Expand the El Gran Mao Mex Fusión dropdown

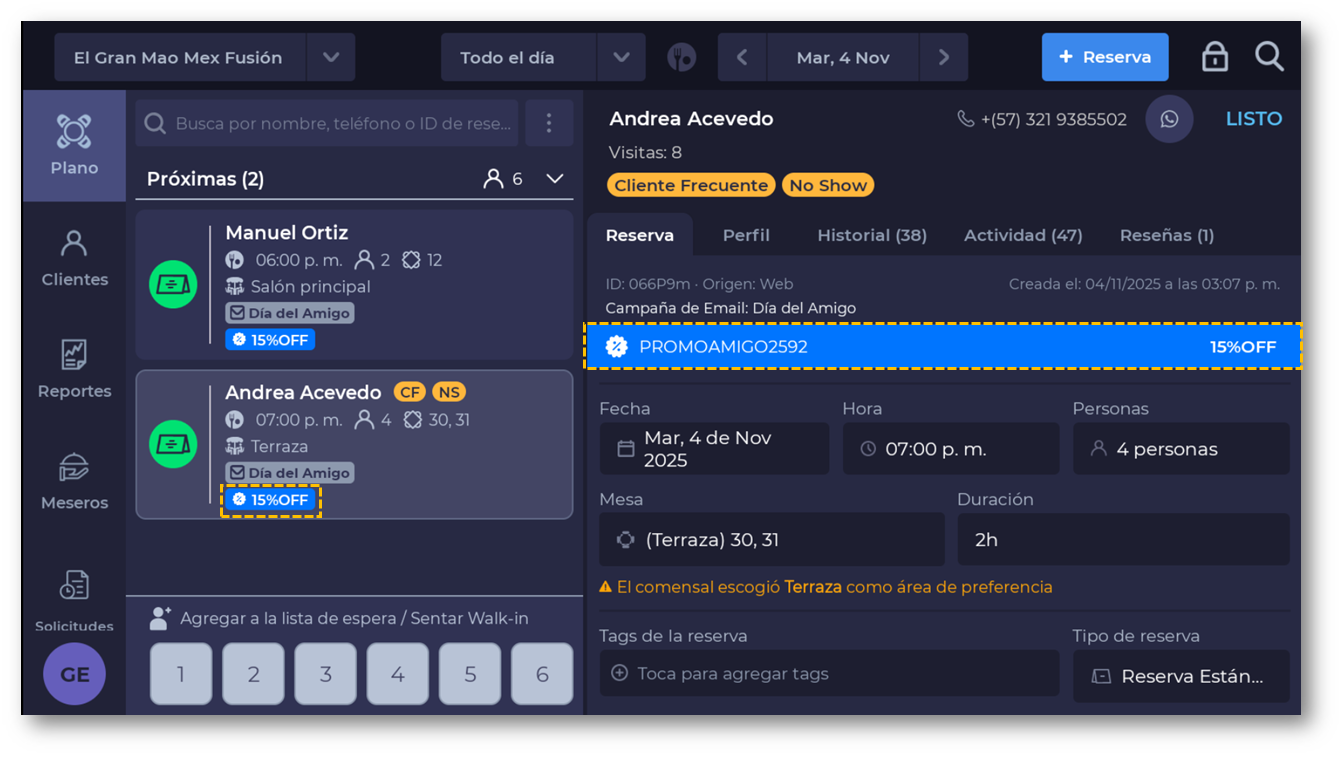pyautogui.click(x=331, y=57)
